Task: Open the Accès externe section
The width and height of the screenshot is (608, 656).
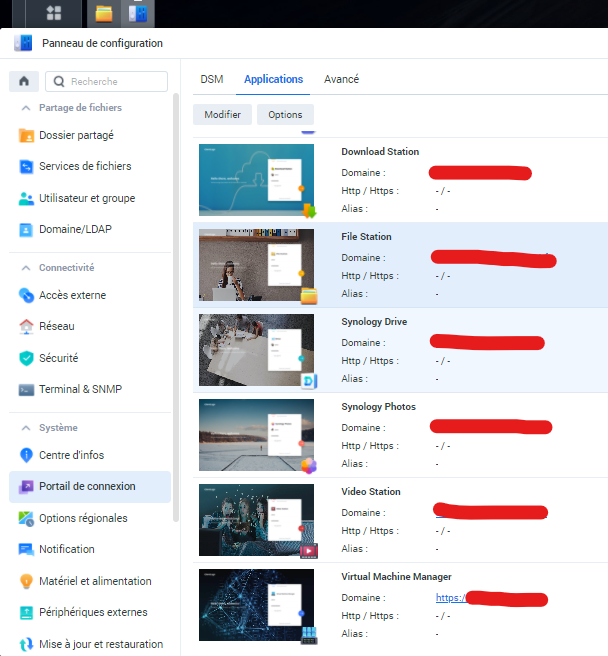Action: [71, 295]
